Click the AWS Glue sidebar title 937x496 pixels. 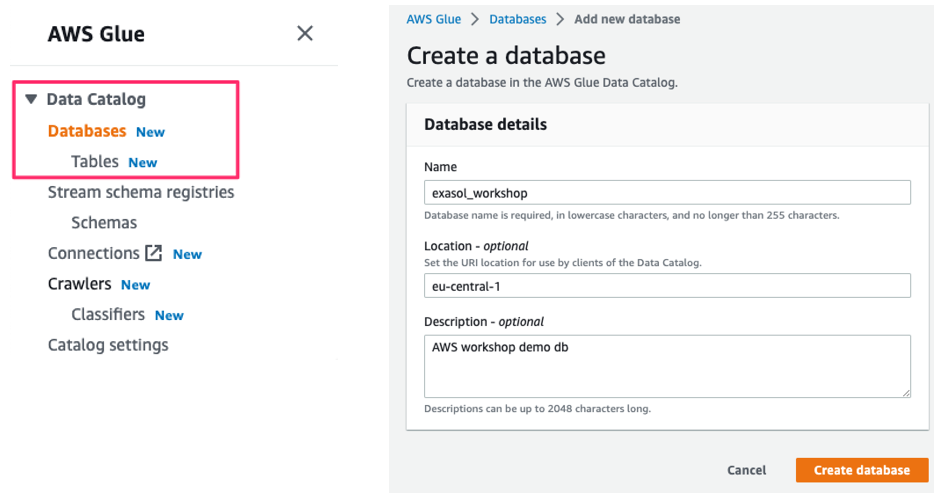[x=96, y=34]
